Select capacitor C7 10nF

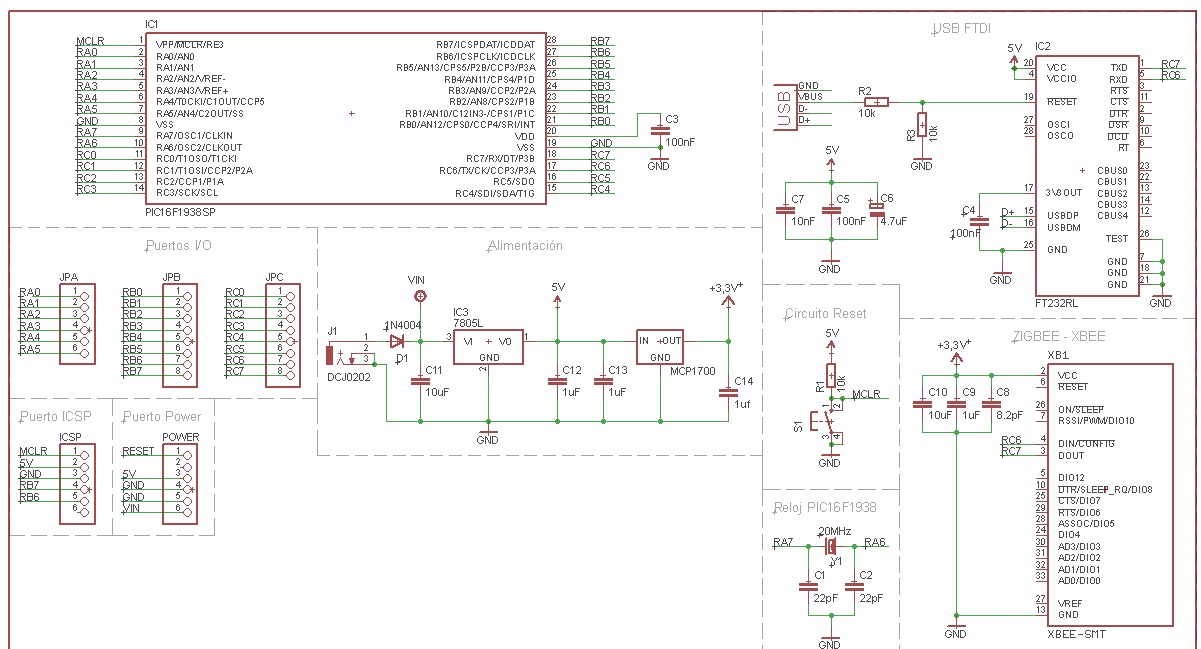click(x=784, y=211)
